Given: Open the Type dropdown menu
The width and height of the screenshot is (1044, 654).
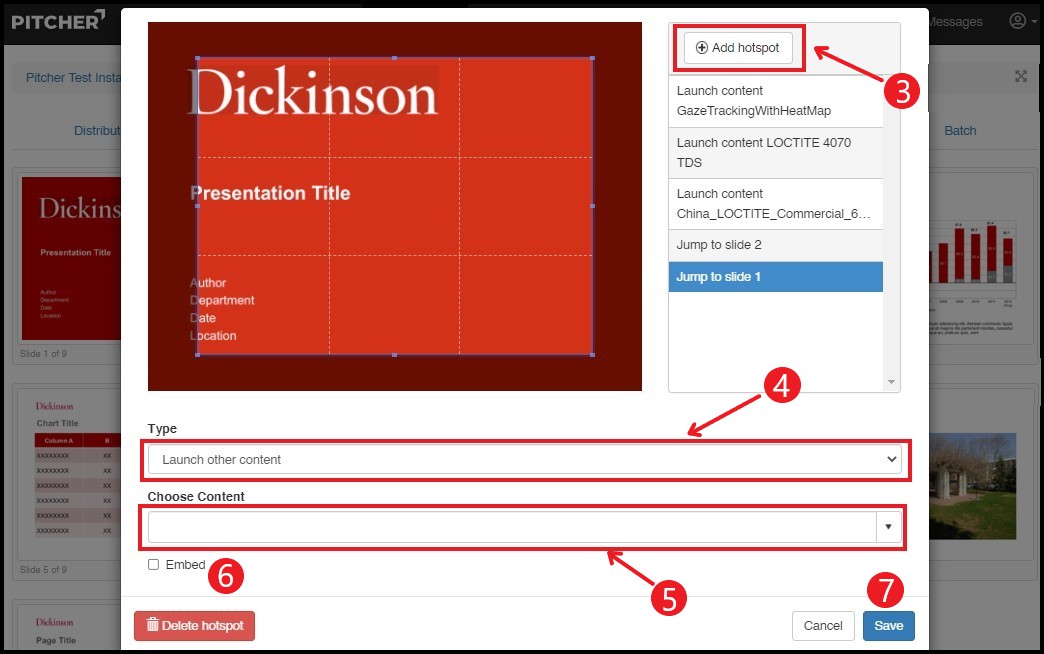Looking at the screenshot, I should [x=524, y=460].
